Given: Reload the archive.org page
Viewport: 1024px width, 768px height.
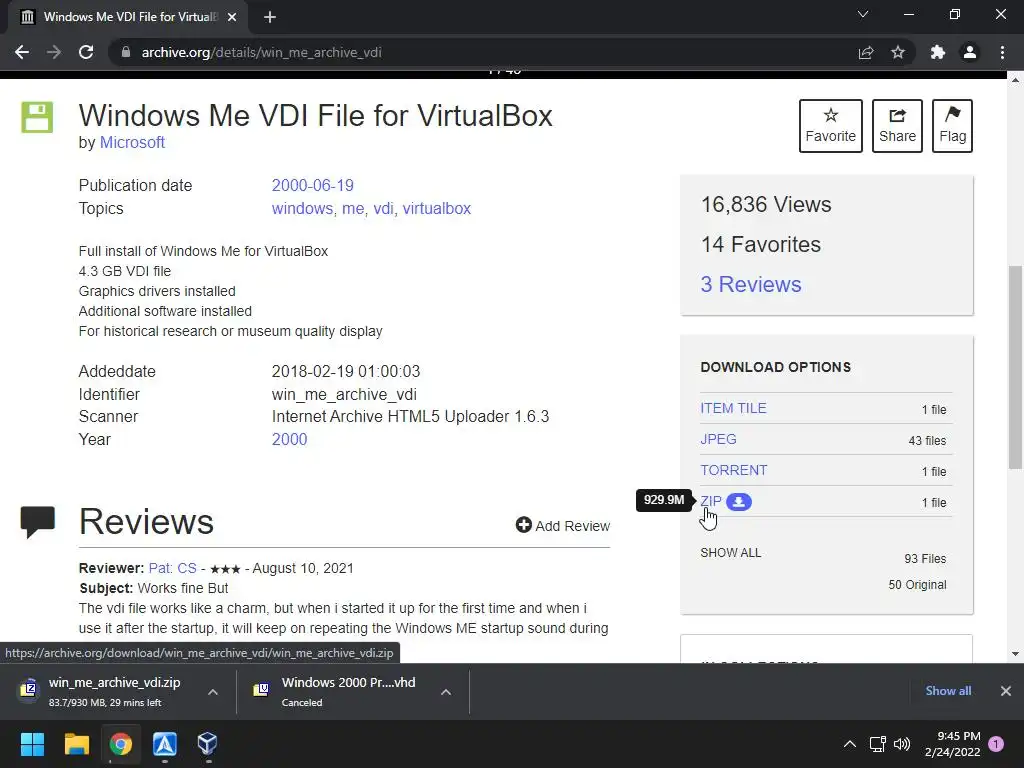Looking at the screenshot, I should click(x=86, y=52).
